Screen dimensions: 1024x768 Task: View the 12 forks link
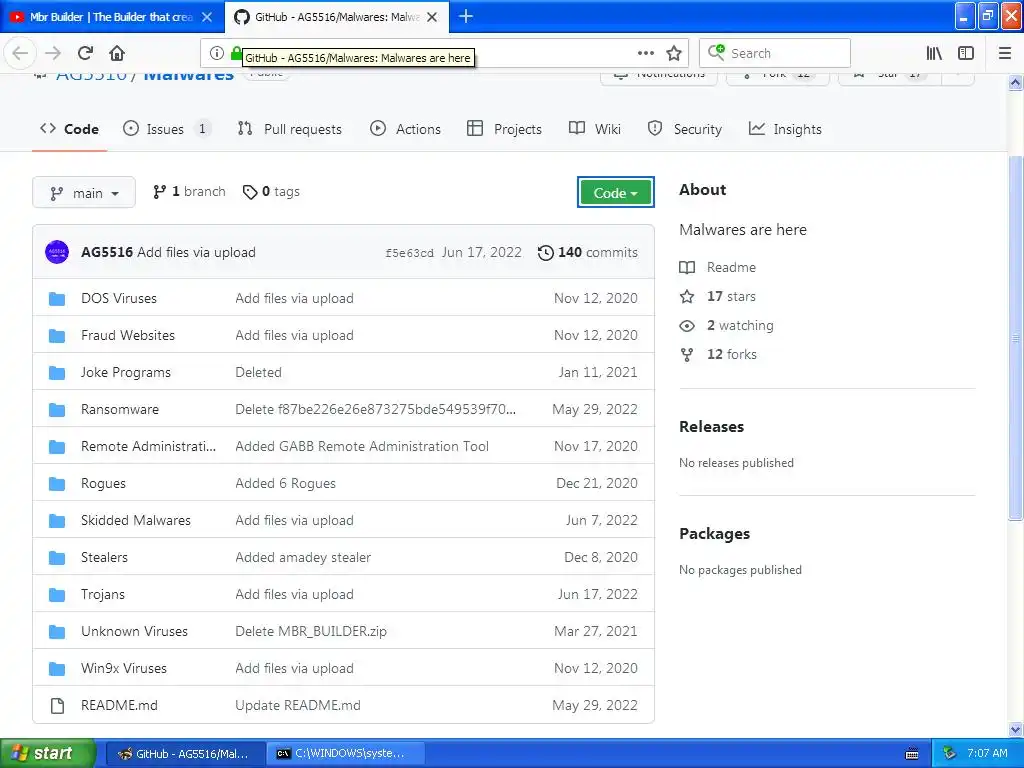[x=718, y=354]
